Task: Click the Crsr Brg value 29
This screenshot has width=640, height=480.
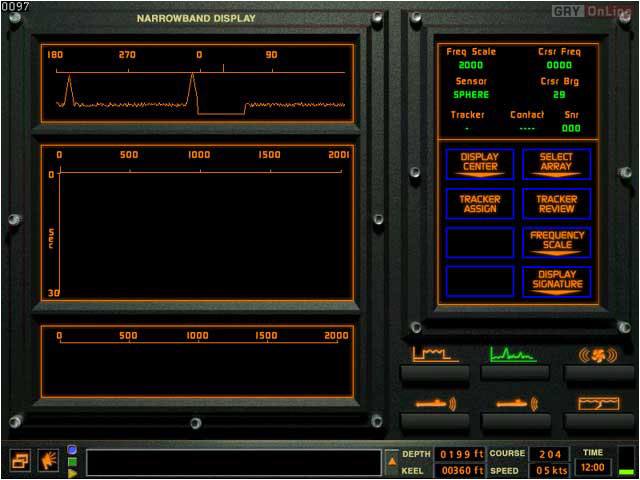Action: click(559, 95)
